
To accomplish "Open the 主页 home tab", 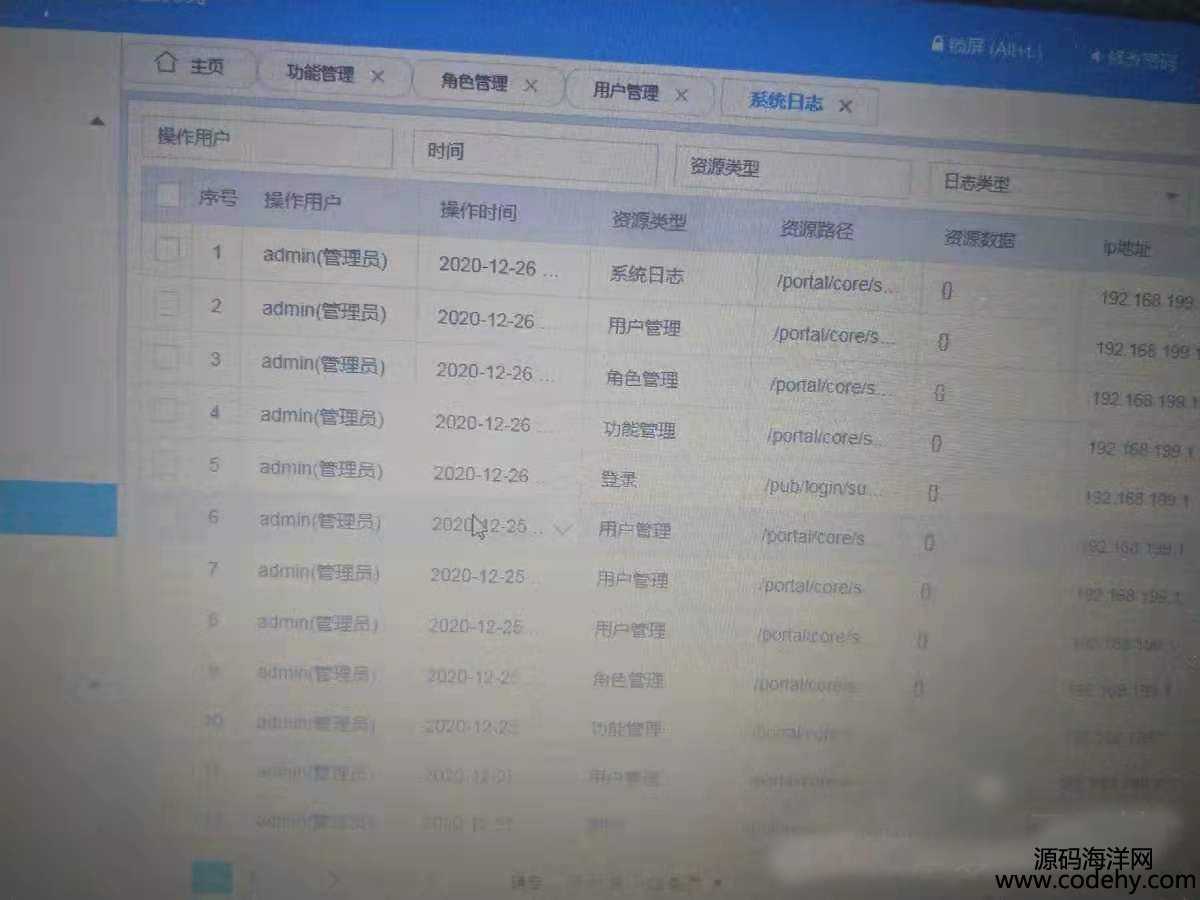I will pos(190,66).
